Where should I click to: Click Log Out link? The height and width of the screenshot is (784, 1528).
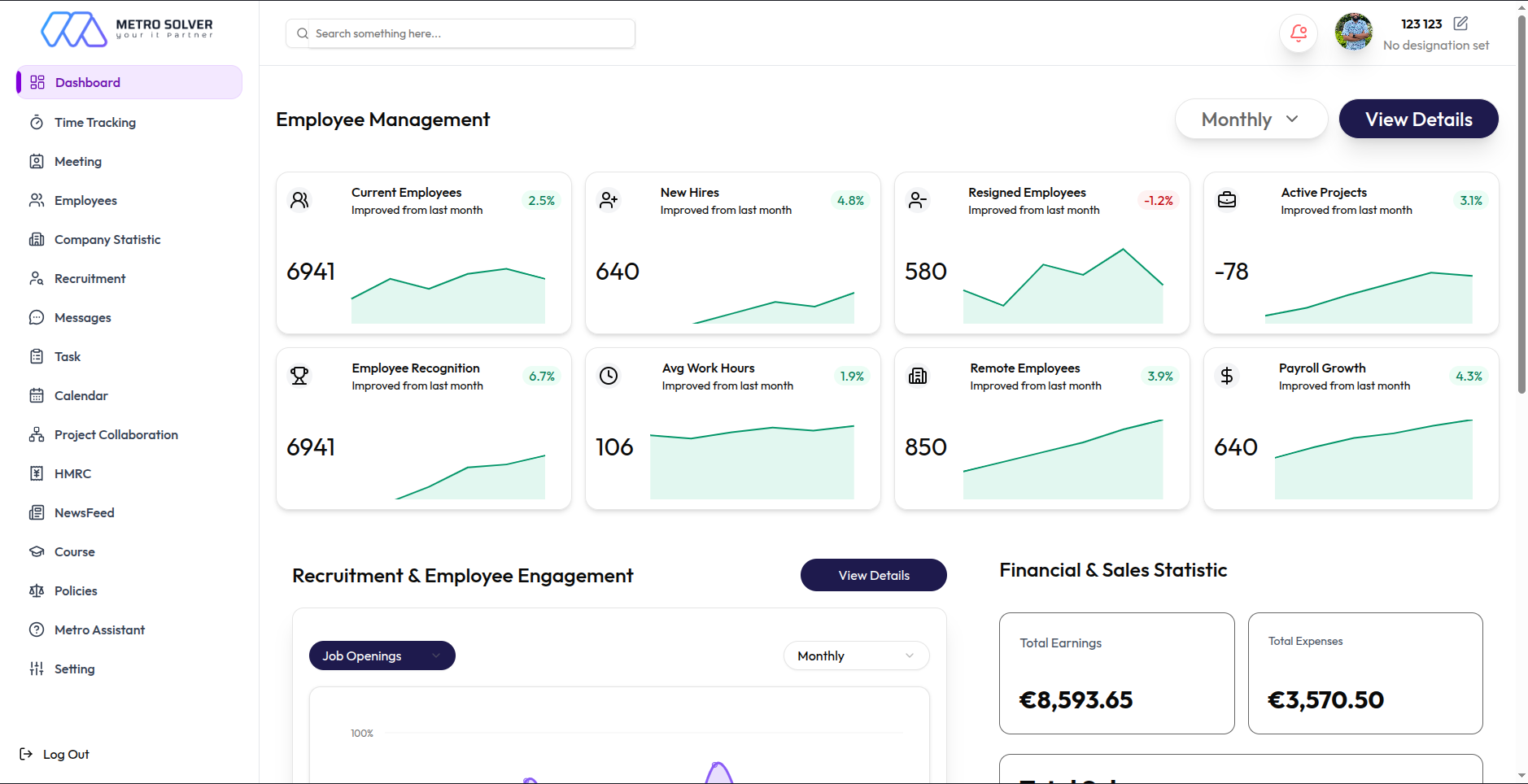pyautogui.click(x=65, y=754)
